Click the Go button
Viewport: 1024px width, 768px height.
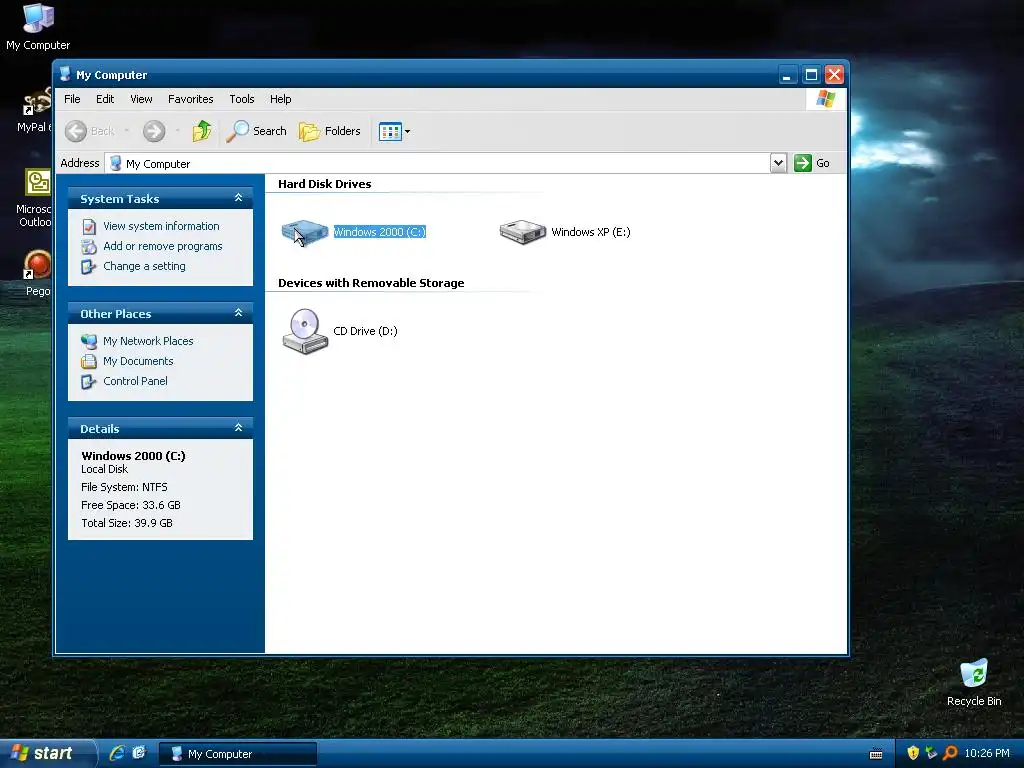(812, 163)
